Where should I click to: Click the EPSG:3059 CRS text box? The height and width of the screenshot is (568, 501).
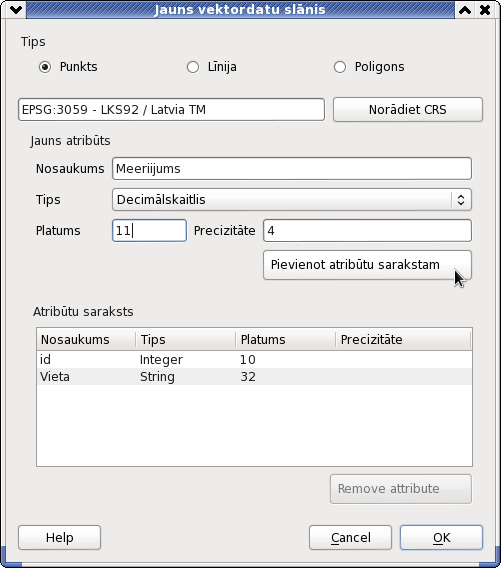coord(171,109)
